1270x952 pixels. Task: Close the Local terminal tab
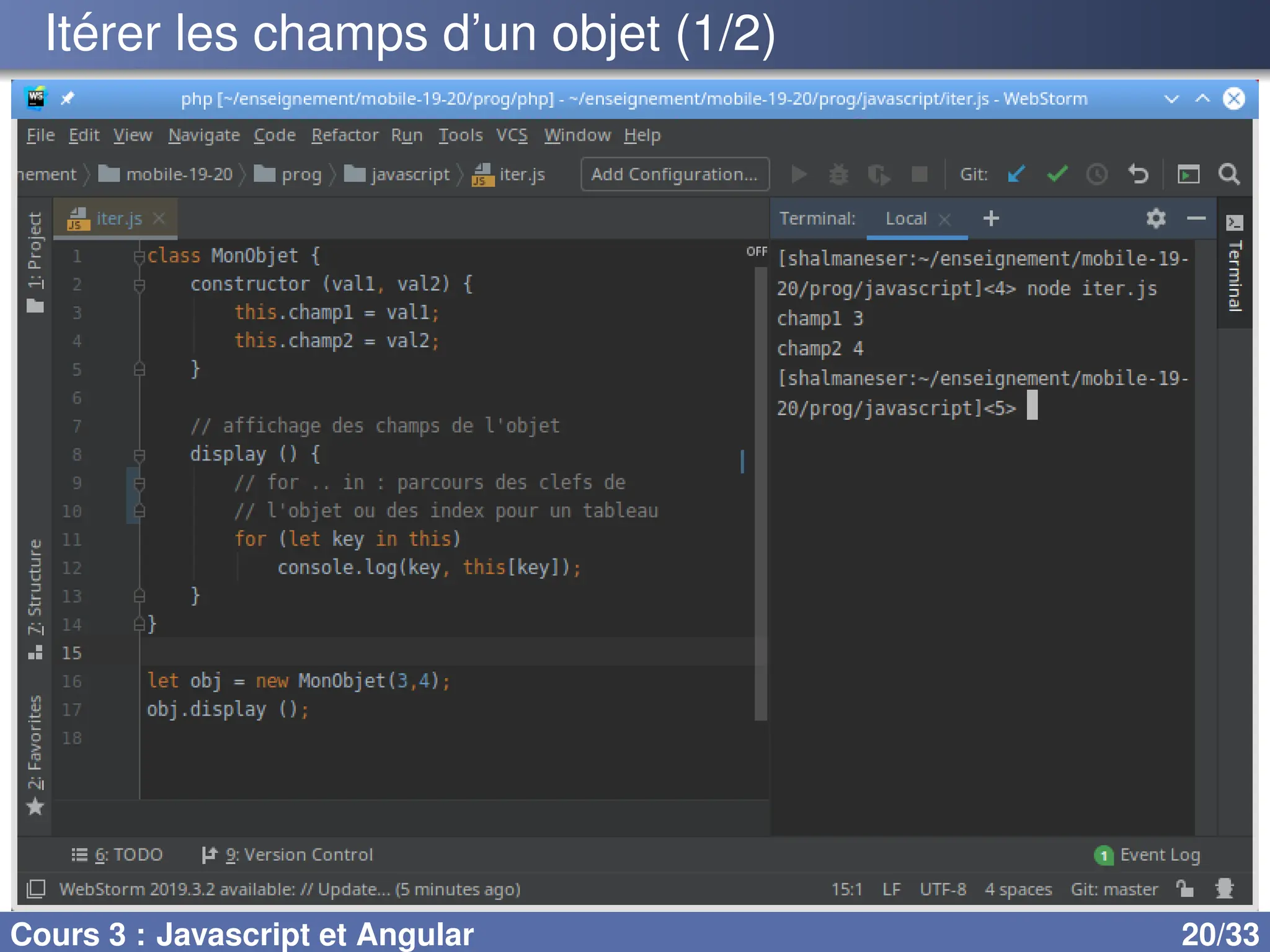[944, 219]
